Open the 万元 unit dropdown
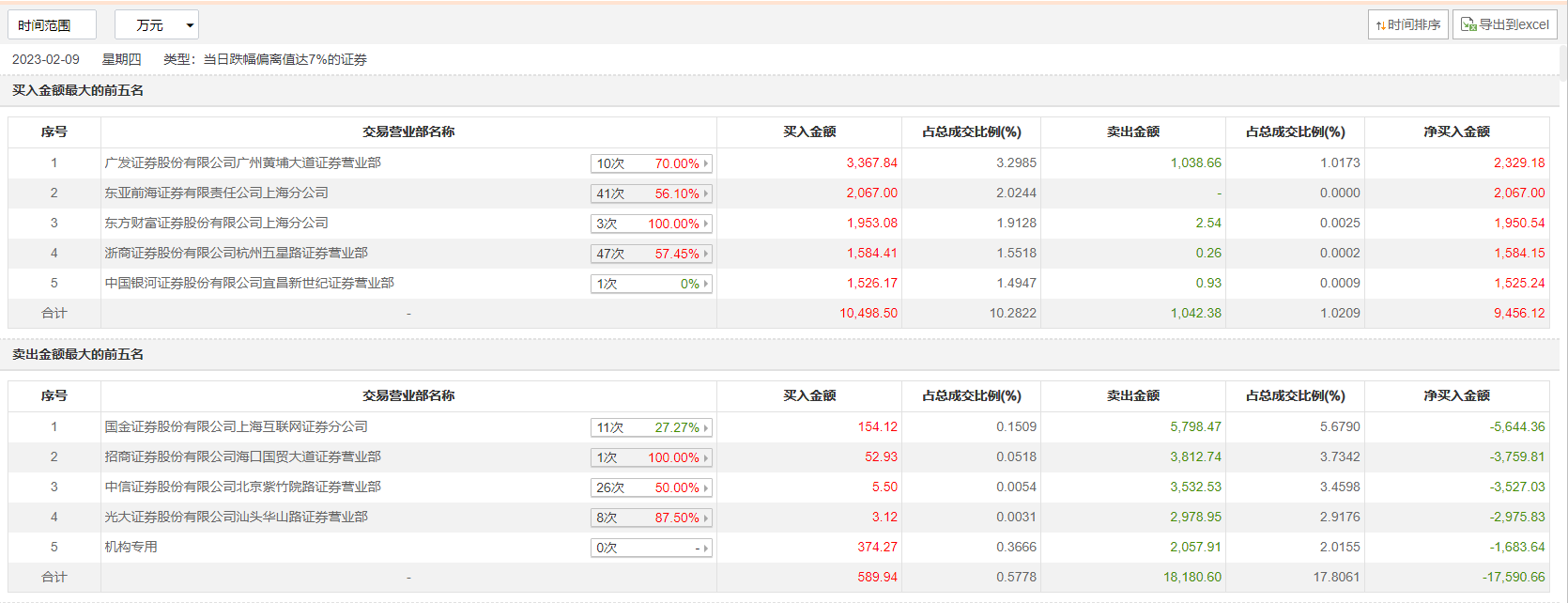The width and height of the screenshot is (1568, 603). tap(157, 25)
